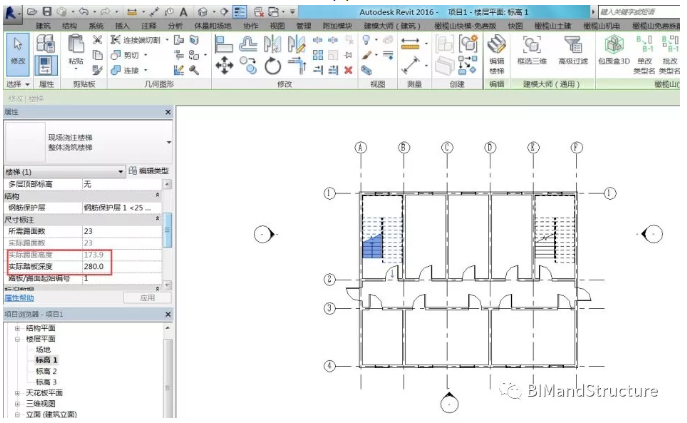Open the 注释 ribbon tab

[x=149, y=26]
